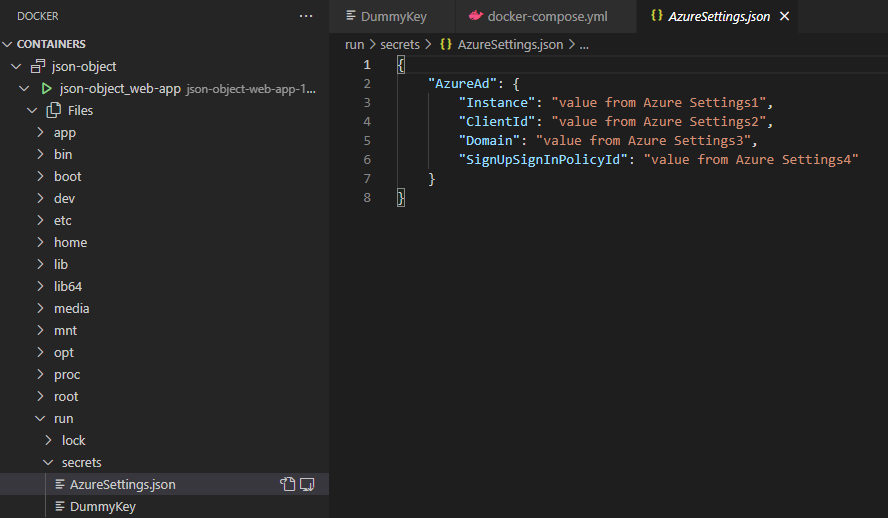This screenshot has height=518, width=888.
Task: Select AzureSettings.json in the file tree
Action: [164, 485]
